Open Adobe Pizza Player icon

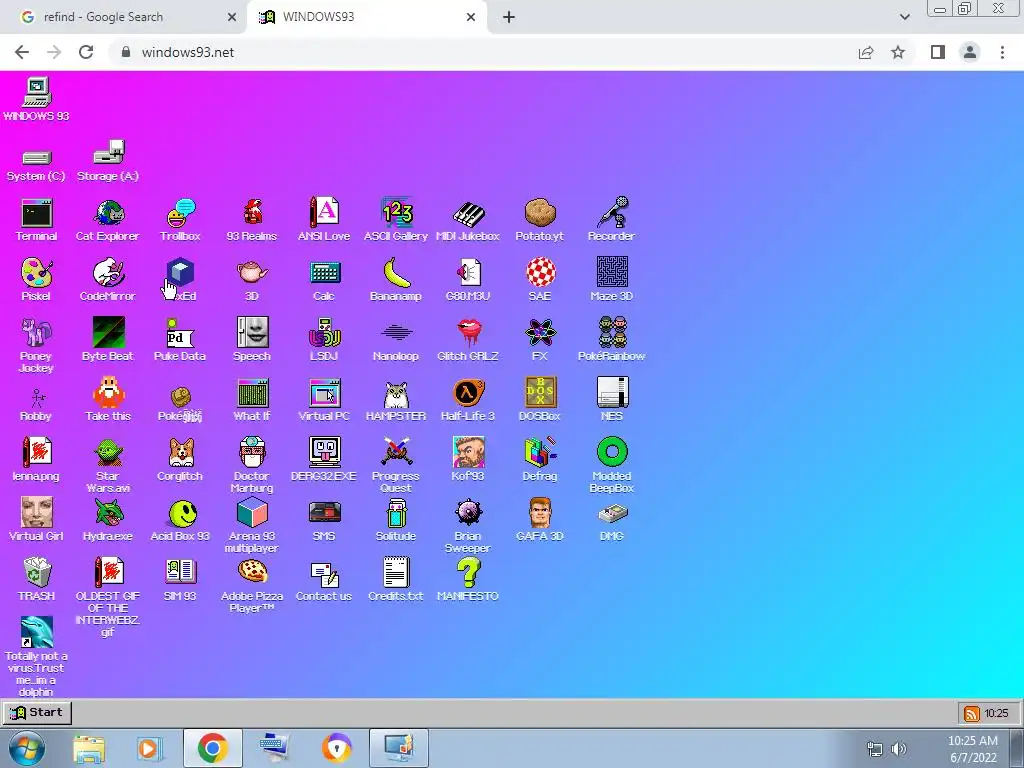coord(252,586)
